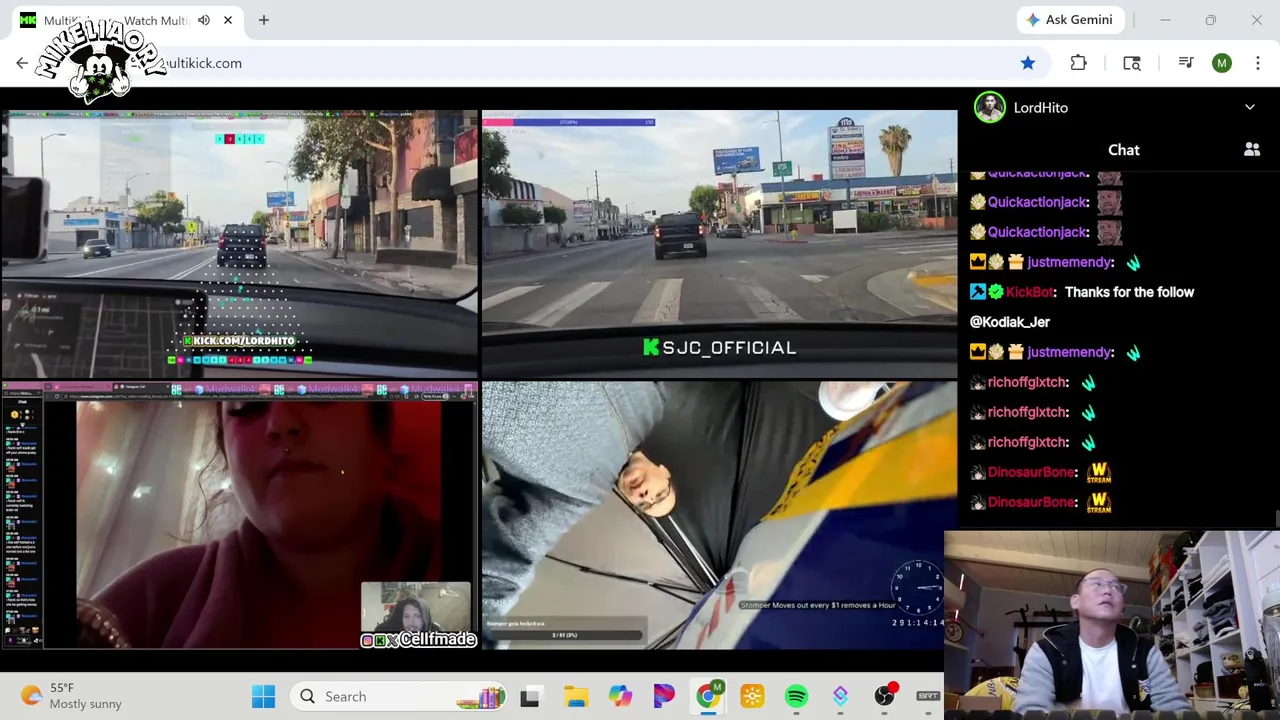Click the Ask Gemini button
Screen dimensions: 1280x720
(1071, 20)
